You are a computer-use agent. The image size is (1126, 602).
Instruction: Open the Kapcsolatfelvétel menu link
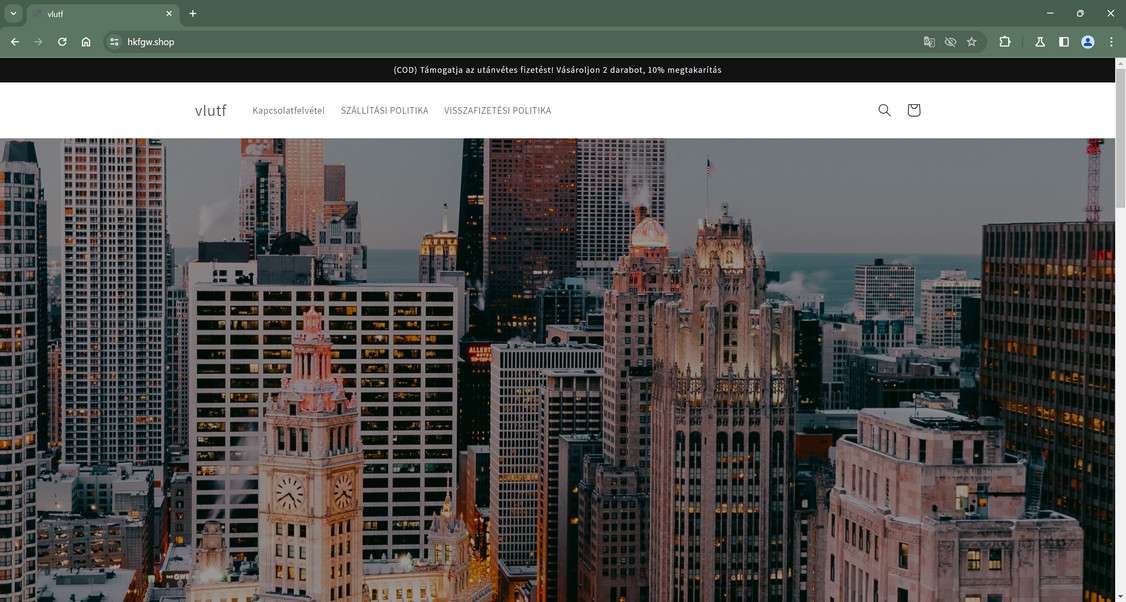click(x=289, y=110)
